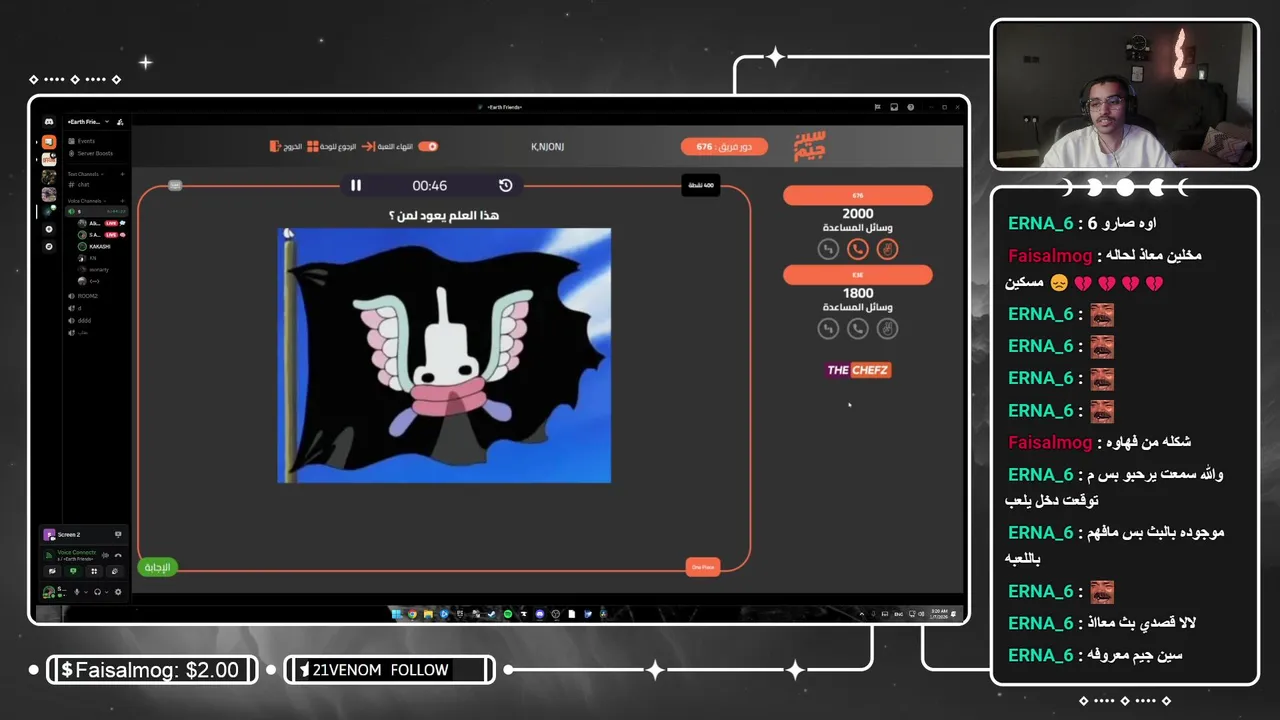Click the streamer webcam feed

1124,95
